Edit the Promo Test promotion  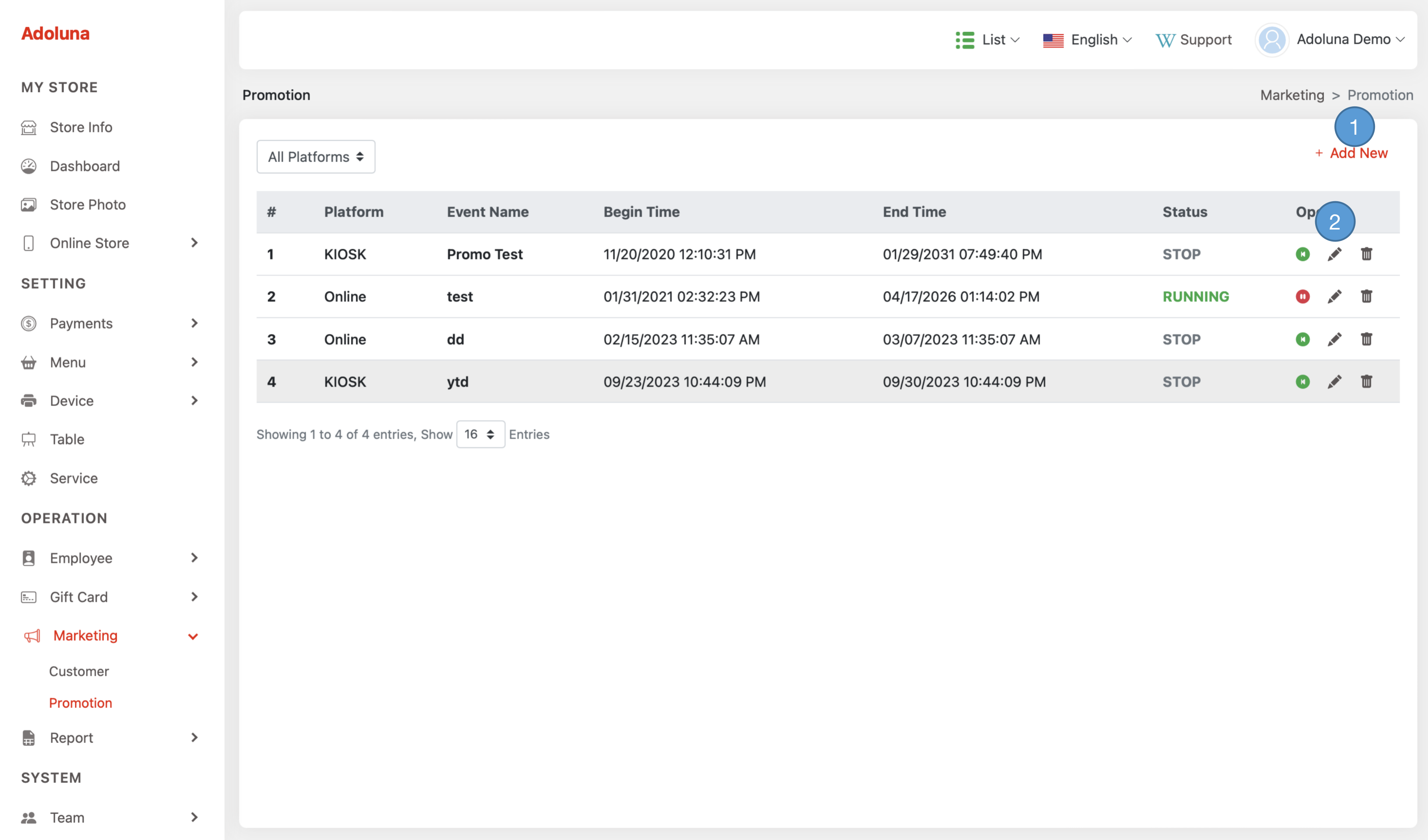[x=1334, y=254]
